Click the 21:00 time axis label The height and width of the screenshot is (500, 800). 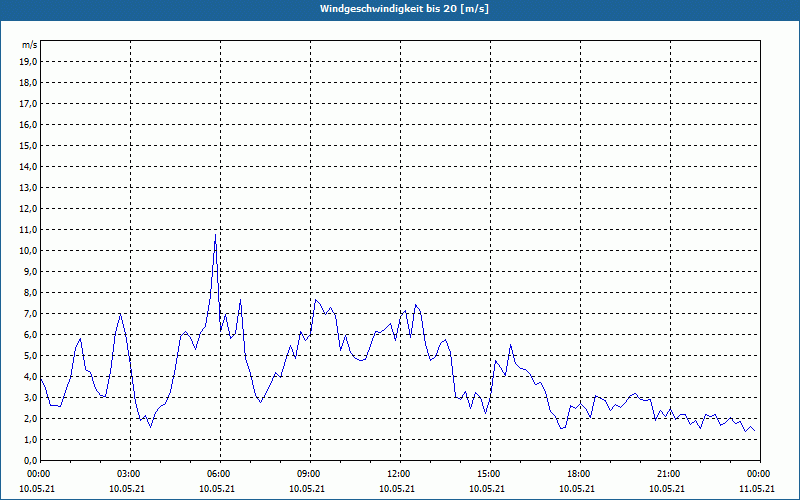pos(670,474)
